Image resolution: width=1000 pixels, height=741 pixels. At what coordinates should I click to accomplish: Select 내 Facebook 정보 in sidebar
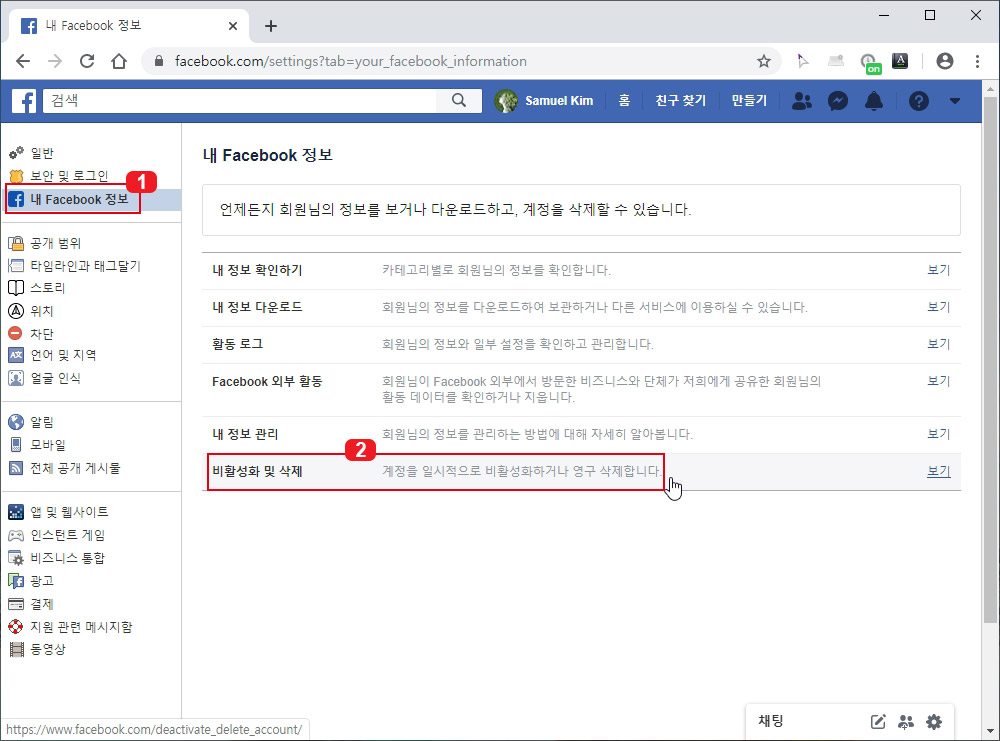(79, 200)
